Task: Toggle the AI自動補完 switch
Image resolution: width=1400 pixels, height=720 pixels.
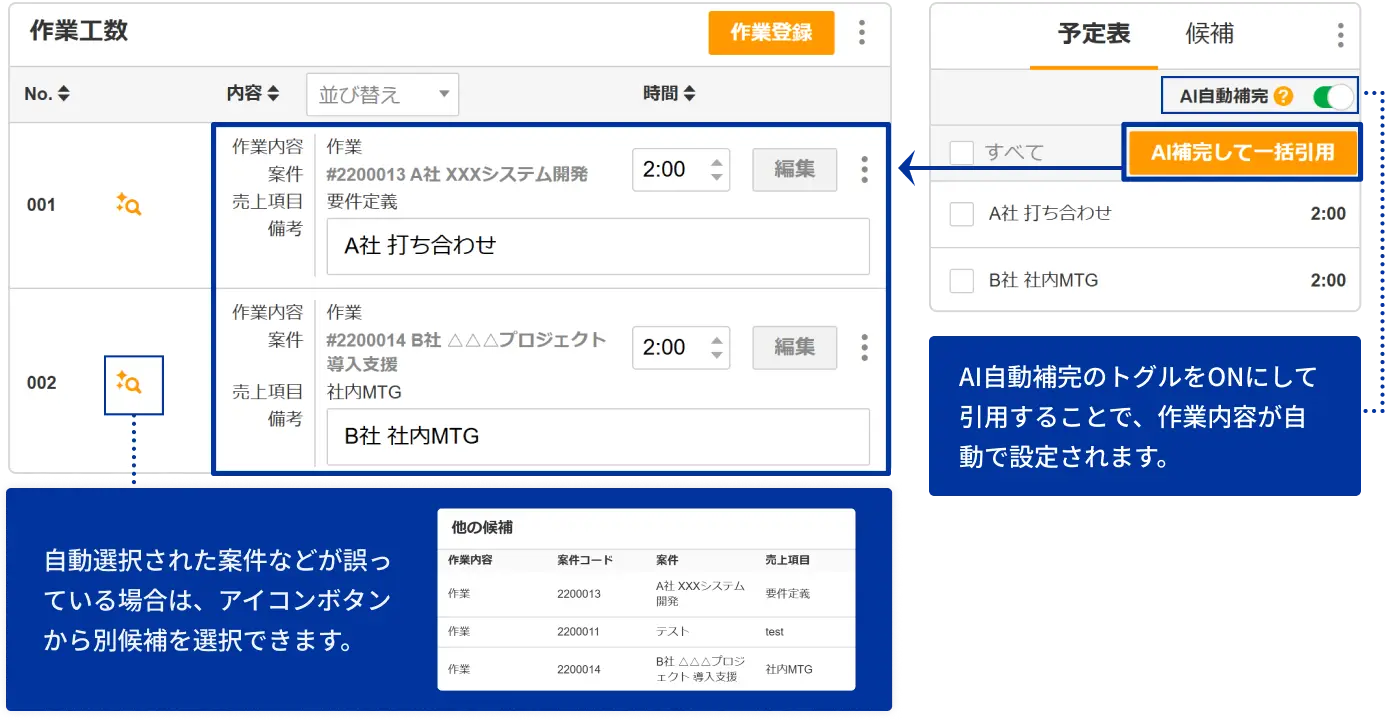Action: pos(1333,97)
